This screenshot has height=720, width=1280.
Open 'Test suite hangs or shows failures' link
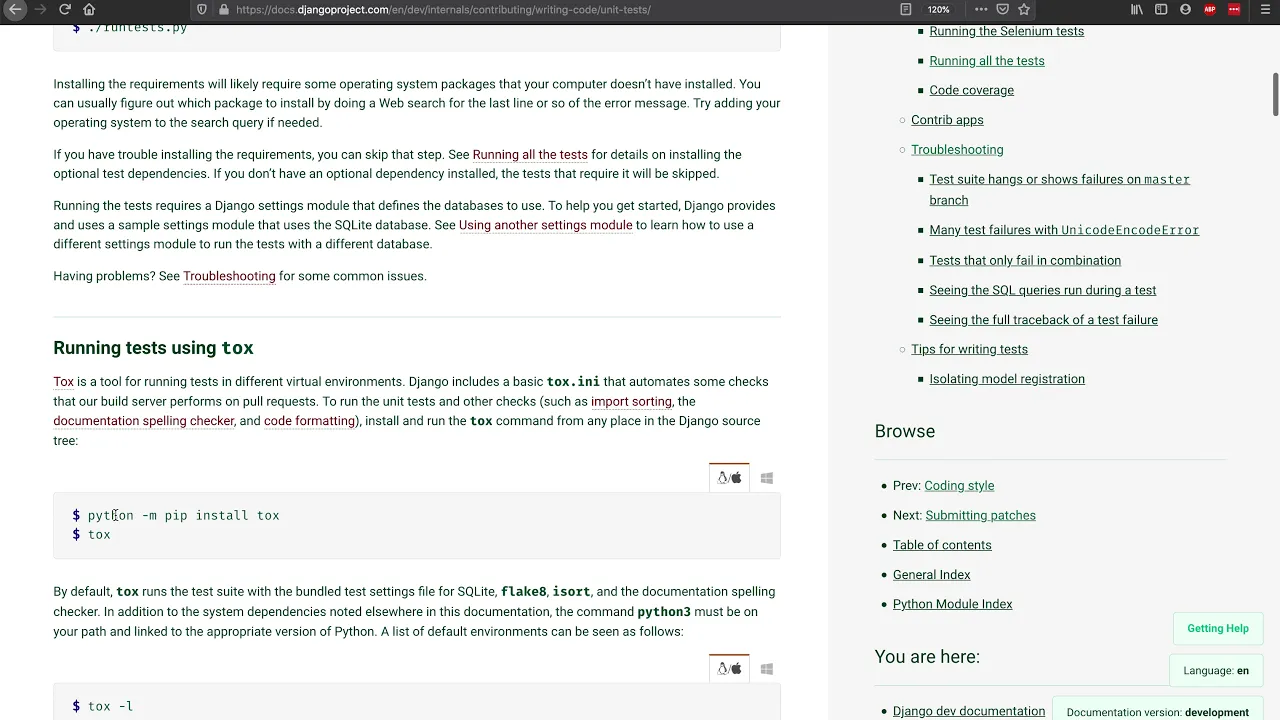click(1059, 189)
